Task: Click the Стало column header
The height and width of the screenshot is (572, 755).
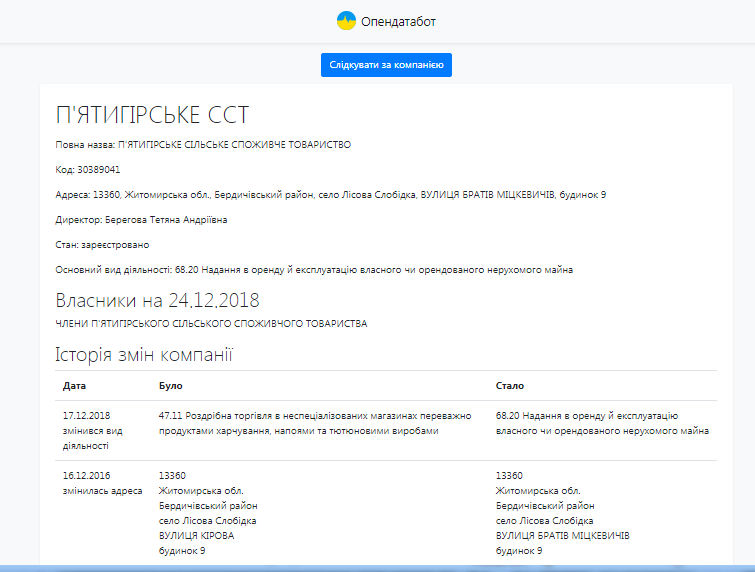Action: [510, 385]
